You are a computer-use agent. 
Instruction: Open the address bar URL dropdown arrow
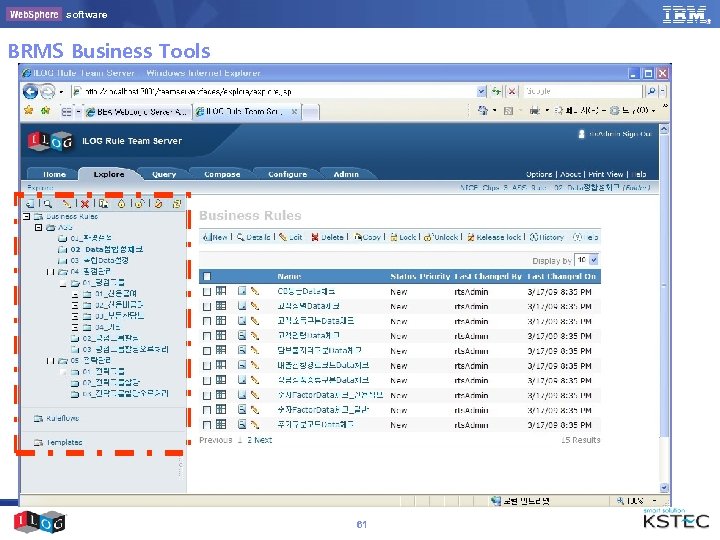pyautogui.click(x=481, y=91)
